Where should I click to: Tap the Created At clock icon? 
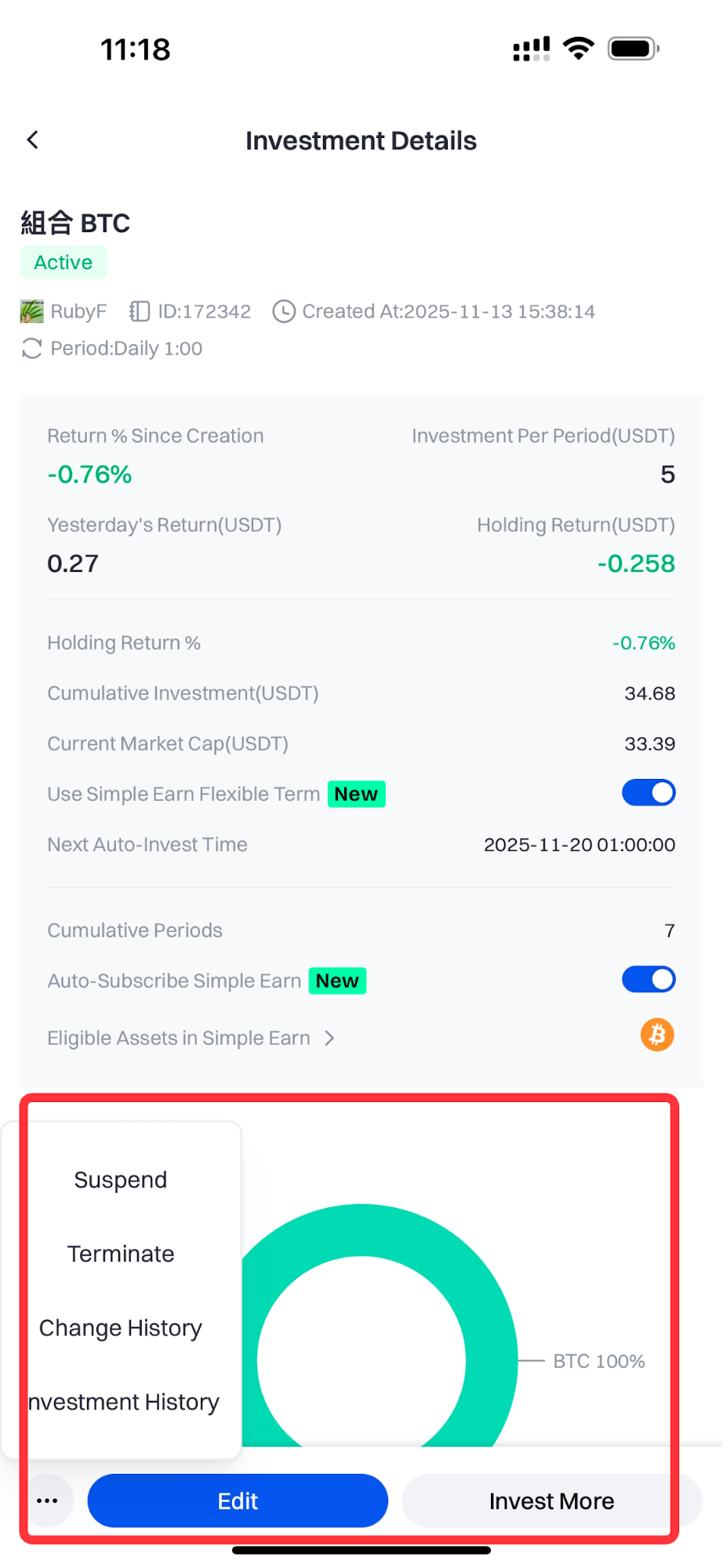tap(283, 311)
